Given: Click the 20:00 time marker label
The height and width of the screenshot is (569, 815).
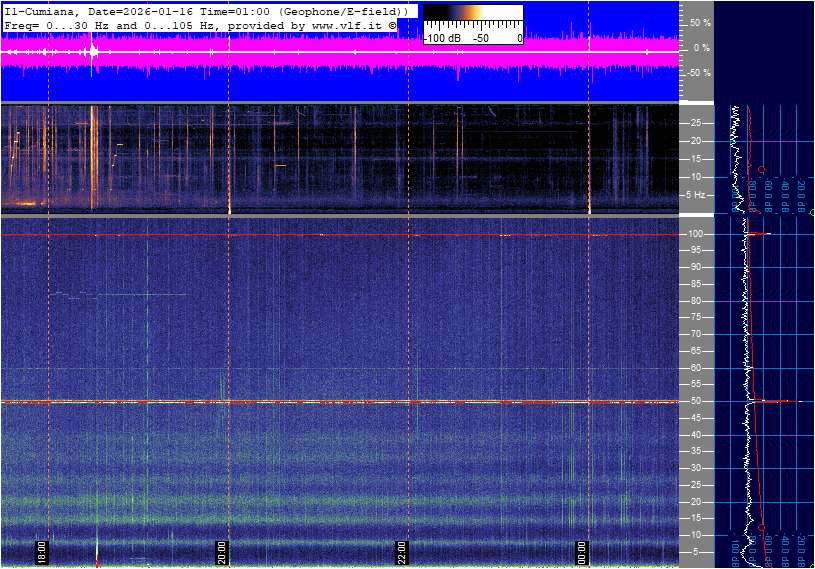Looking at the screenshot, I should tap(222, 552).
